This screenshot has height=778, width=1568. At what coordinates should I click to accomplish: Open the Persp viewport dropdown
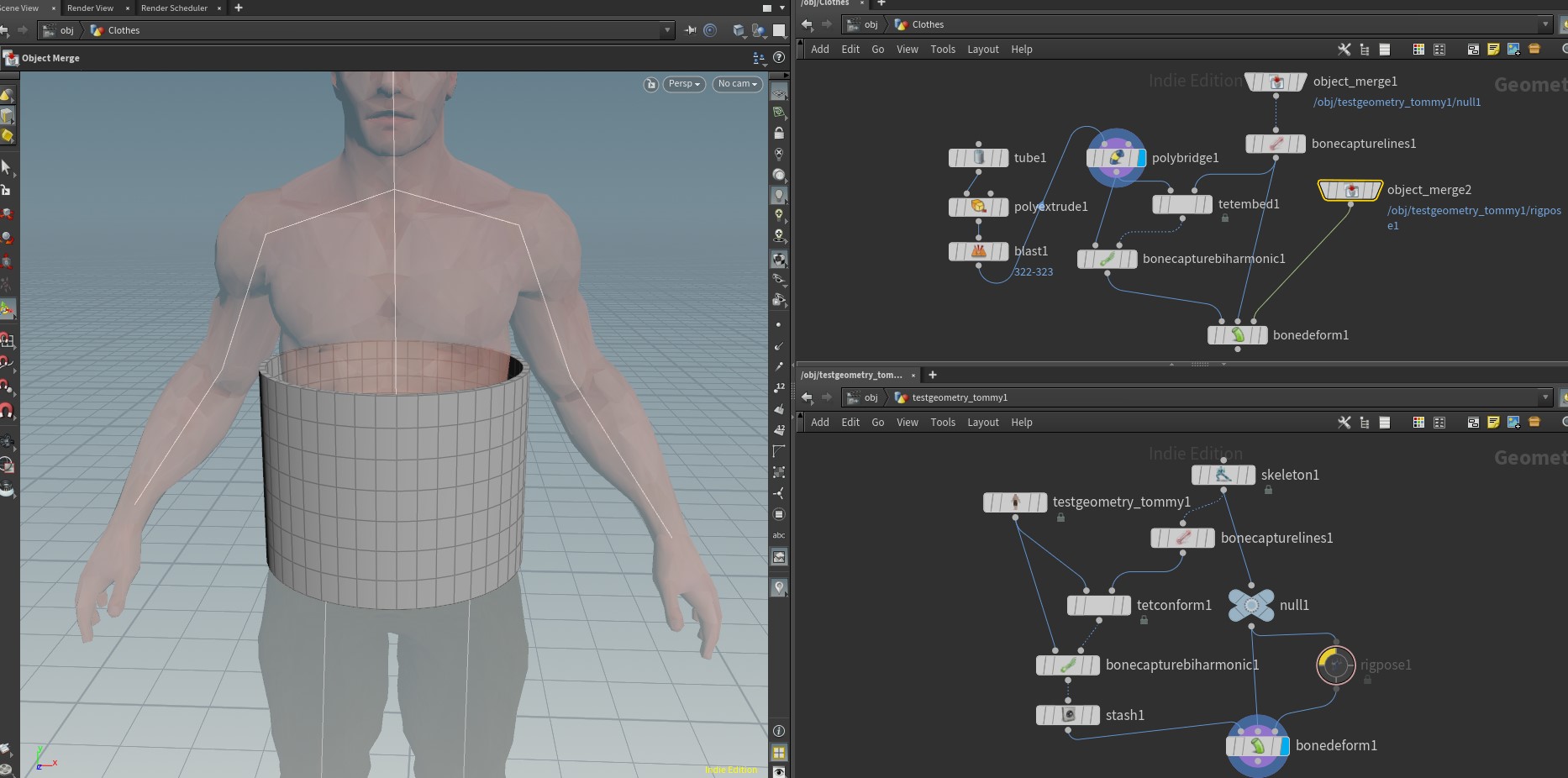684,84
